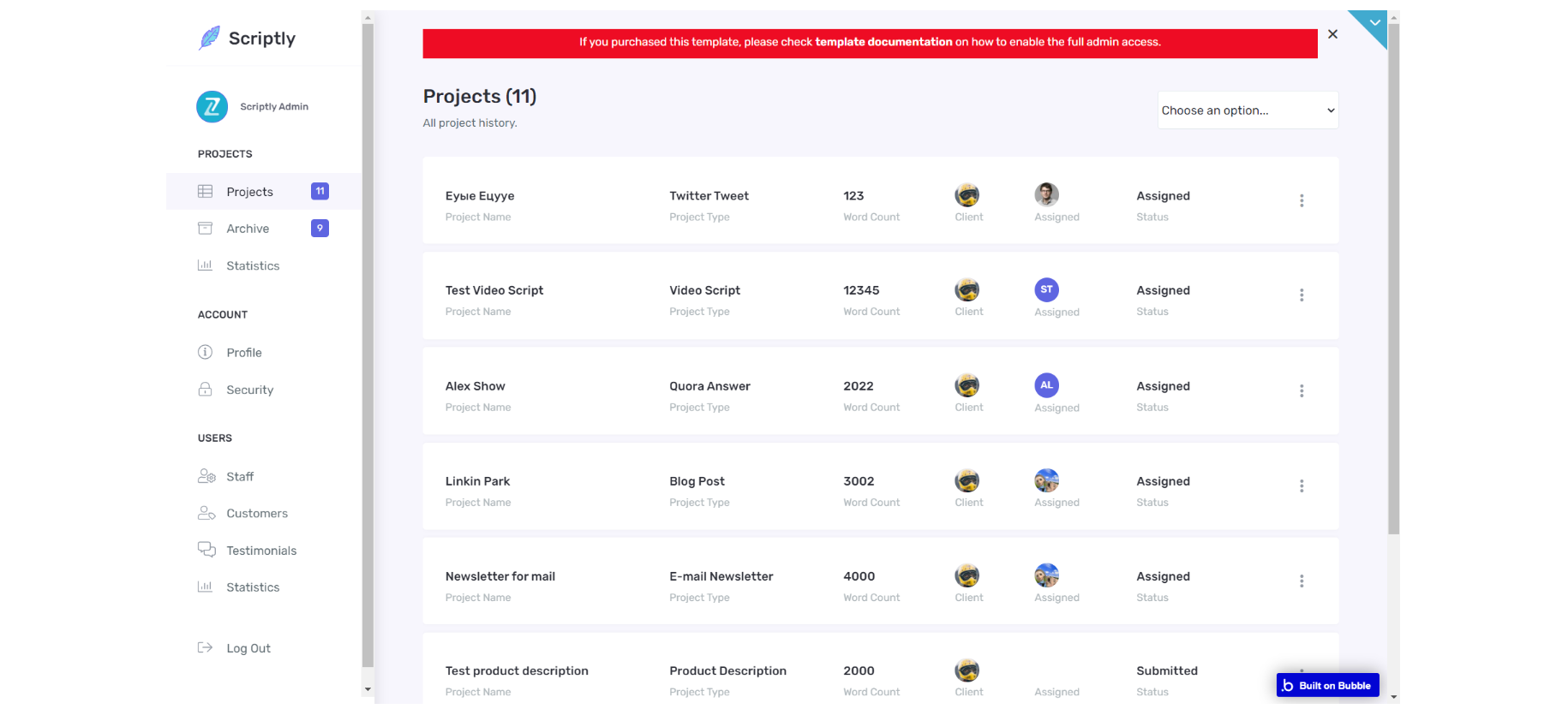
Task: Open the 'Choose an option...' dropdown
Action: pyautogui.click(x=1248, y=110)
